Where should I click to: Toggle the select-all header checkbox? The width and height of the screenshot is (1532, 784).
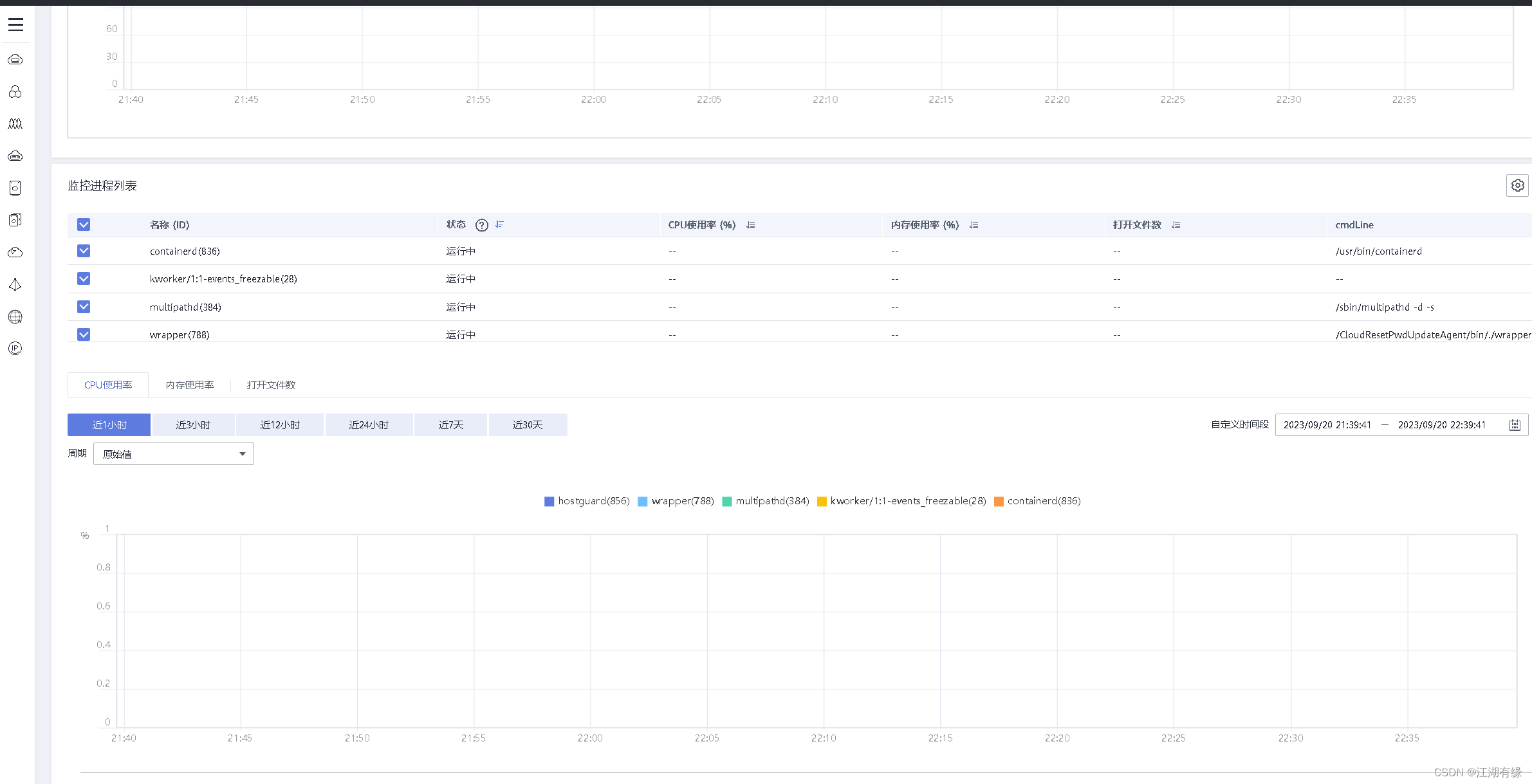click(x=84, y=224)
